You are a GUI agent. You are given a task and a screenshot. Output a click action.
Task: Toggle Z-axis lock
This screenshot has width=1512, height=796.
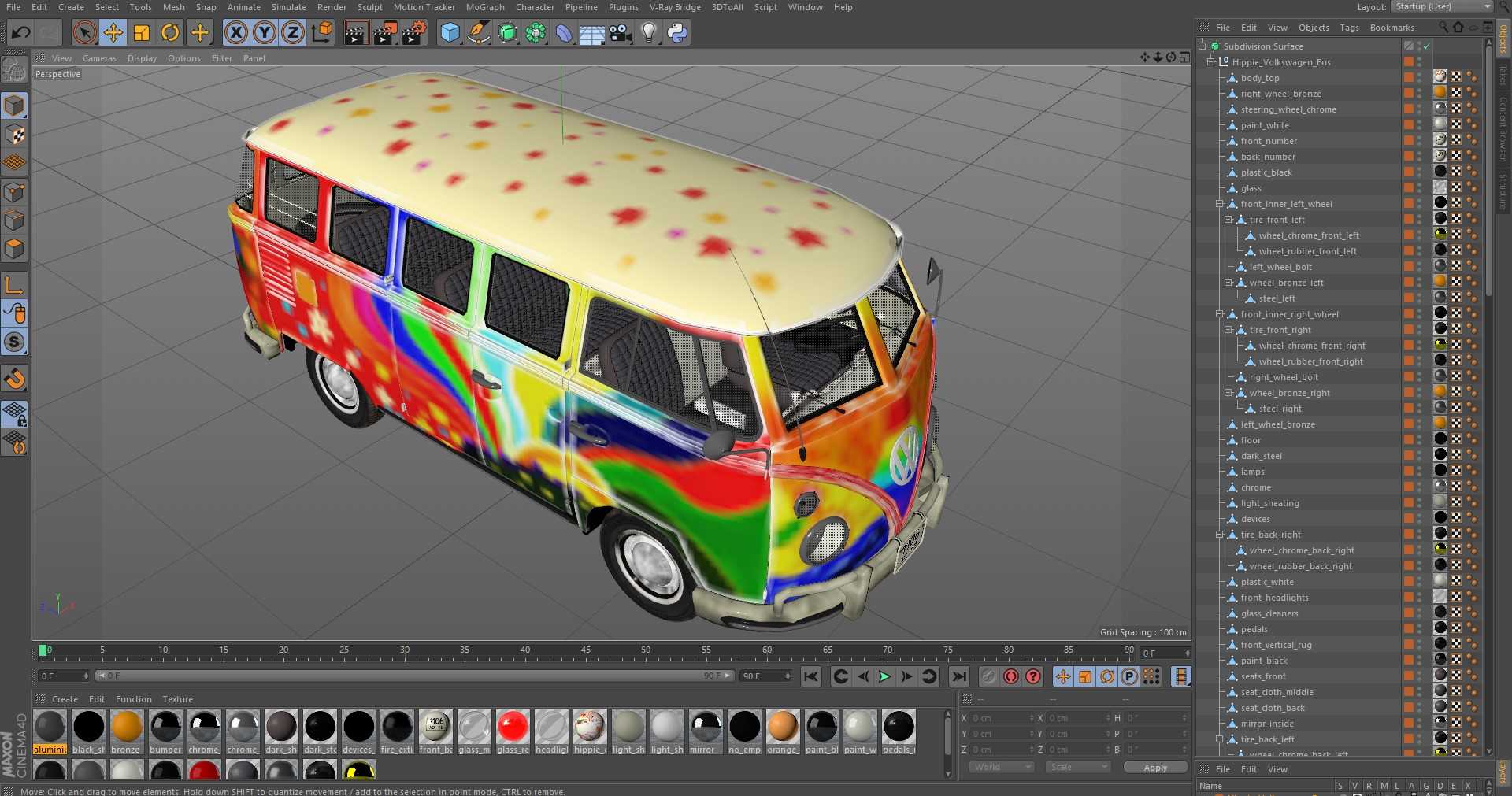(x=293, y=32)
